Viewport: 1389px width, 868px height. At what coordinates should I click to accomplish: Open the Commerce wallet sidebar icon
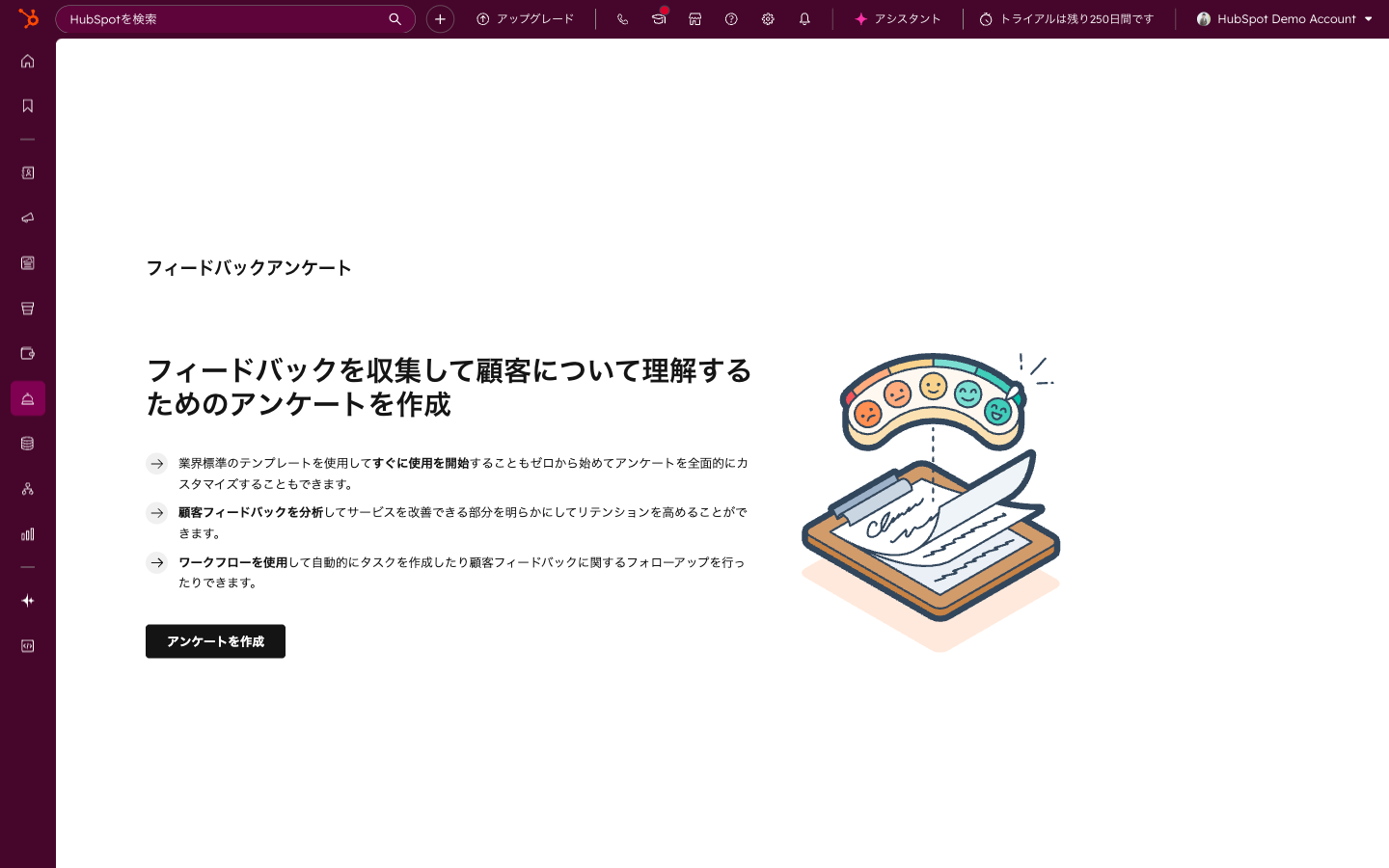click(x=28, y=353)
